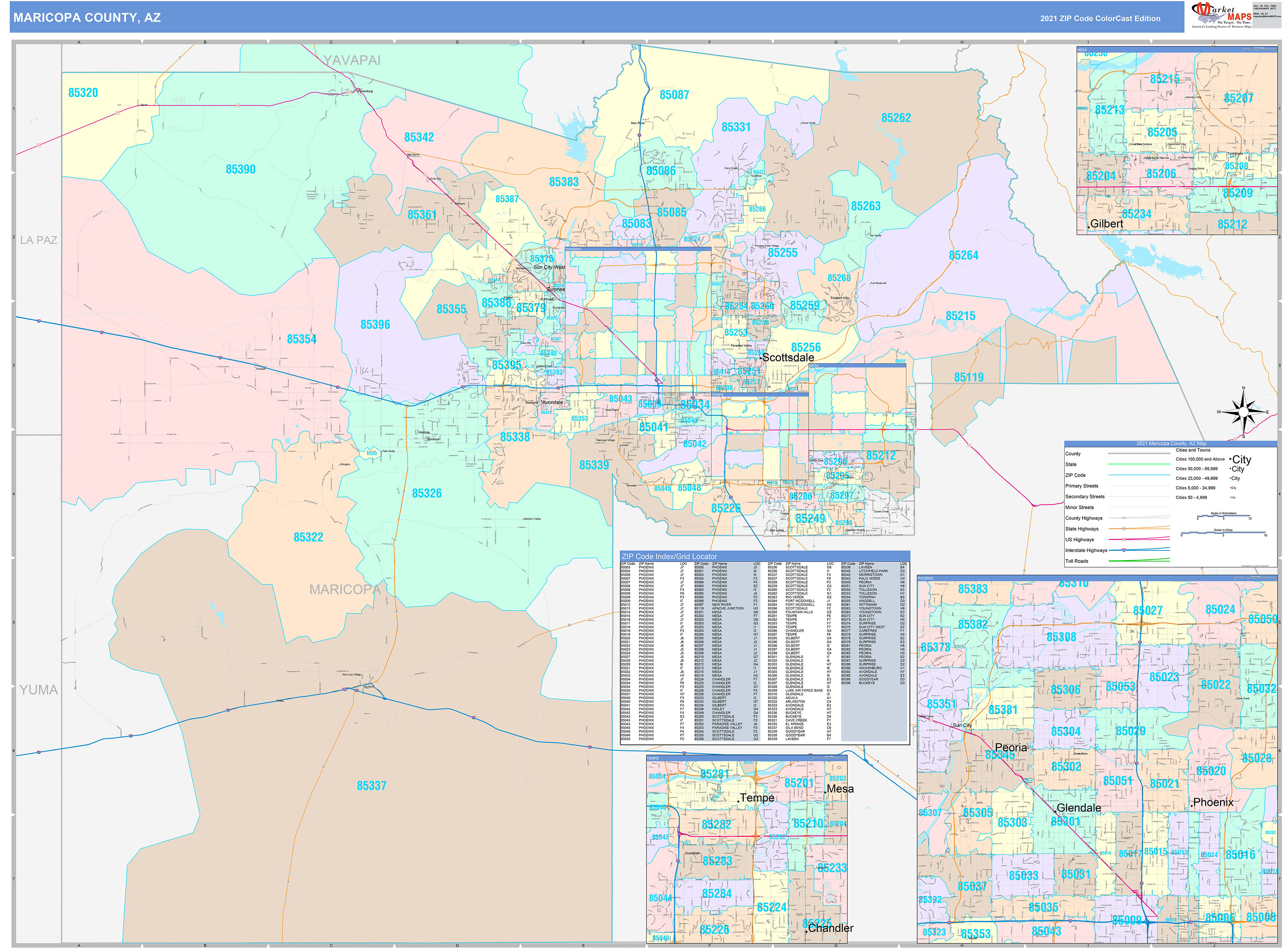Click ZIP code 85320 label

tap(83, 93)
